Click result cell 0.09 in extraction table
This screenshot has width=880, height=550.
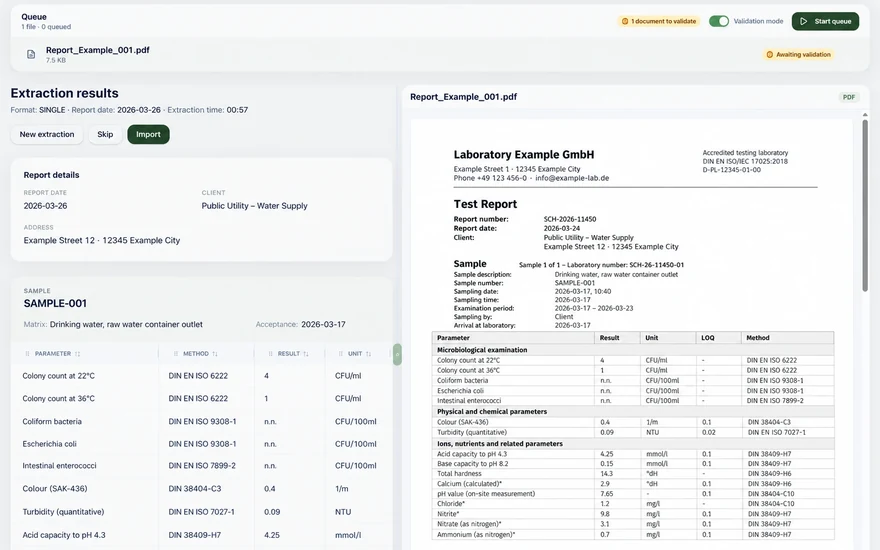point(272,512)
